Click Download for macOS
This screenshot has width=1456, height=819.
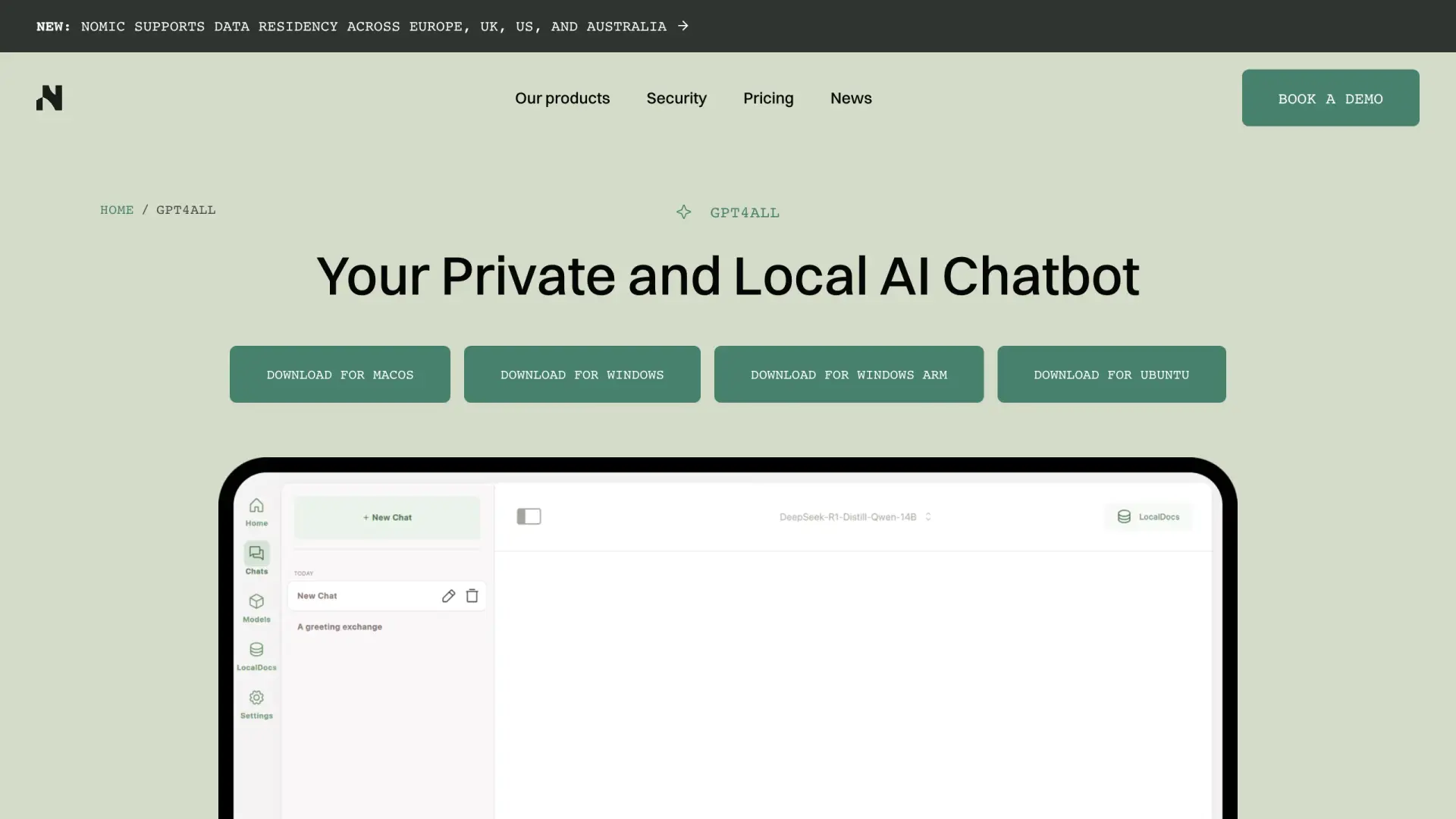(x=340, y=375)
